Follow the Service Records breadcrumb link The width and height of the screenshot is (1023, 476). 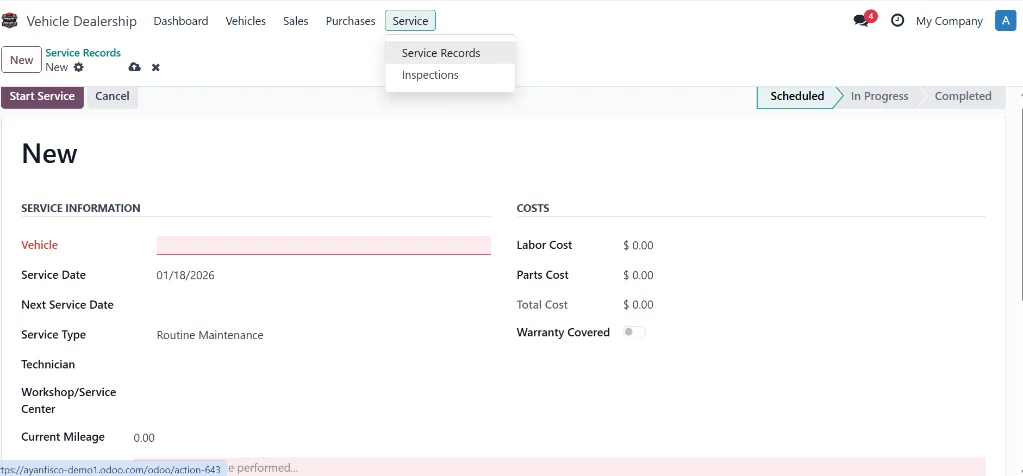point(83,53)
